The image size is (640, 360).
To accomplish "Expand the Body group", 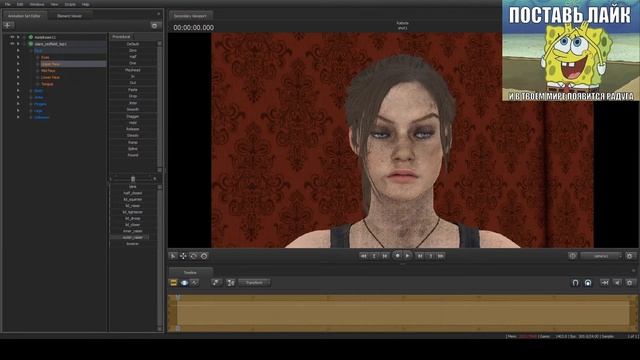I will tap(31, 91).
